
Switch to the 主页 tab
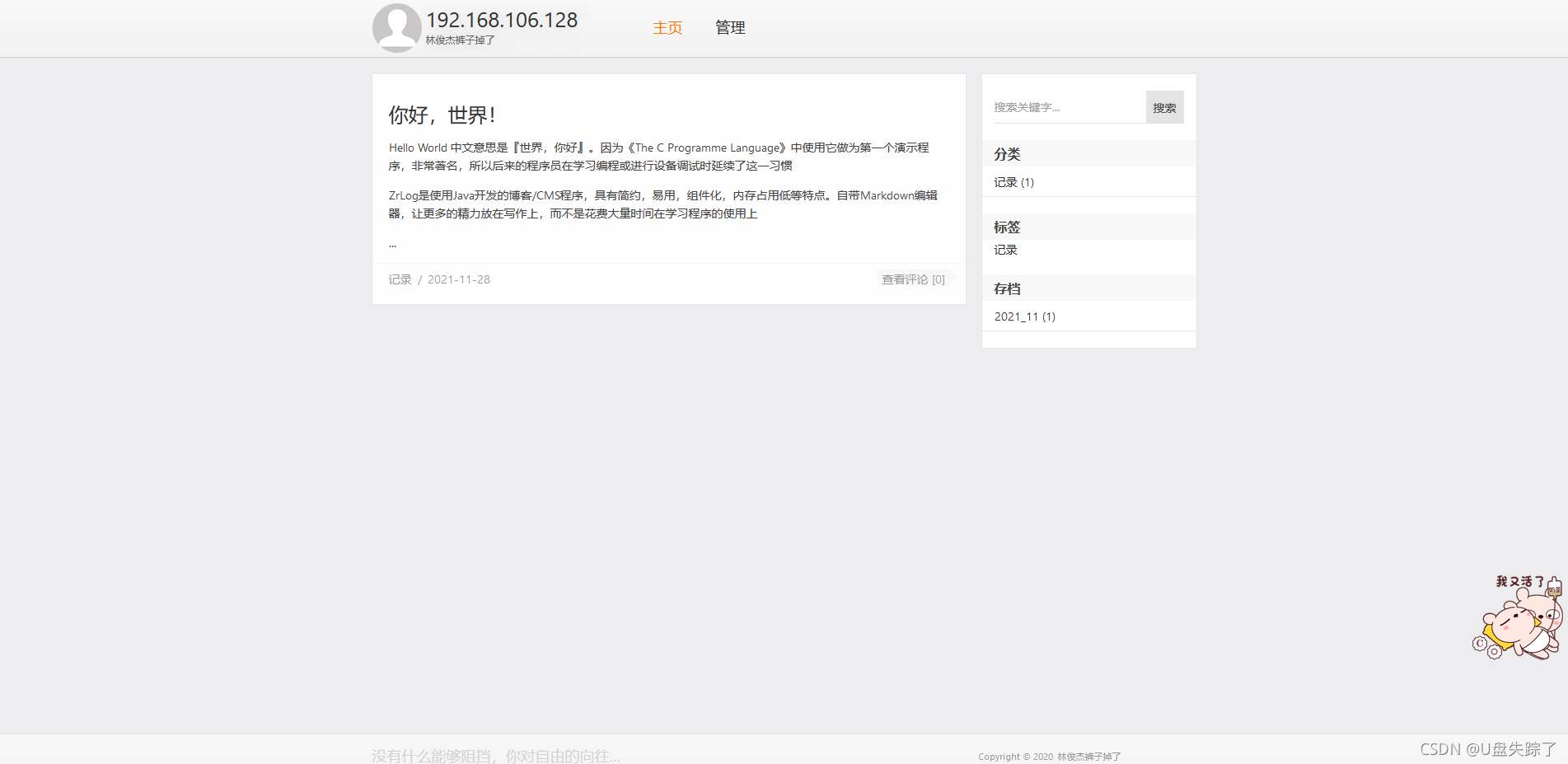[667, 27]
